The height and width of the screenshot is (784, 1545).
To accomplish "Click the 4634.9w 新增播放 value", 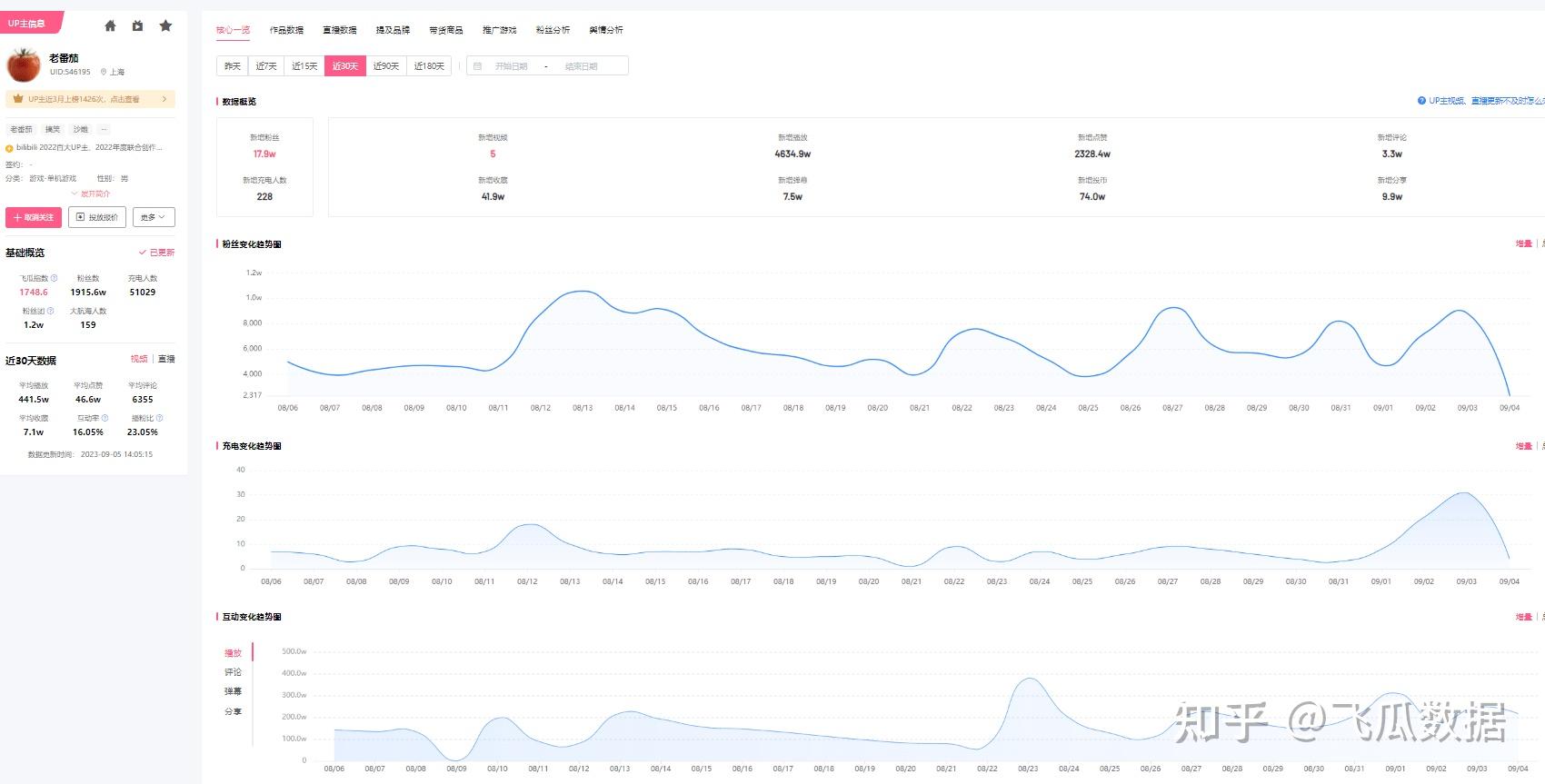I will pos(792,154).
